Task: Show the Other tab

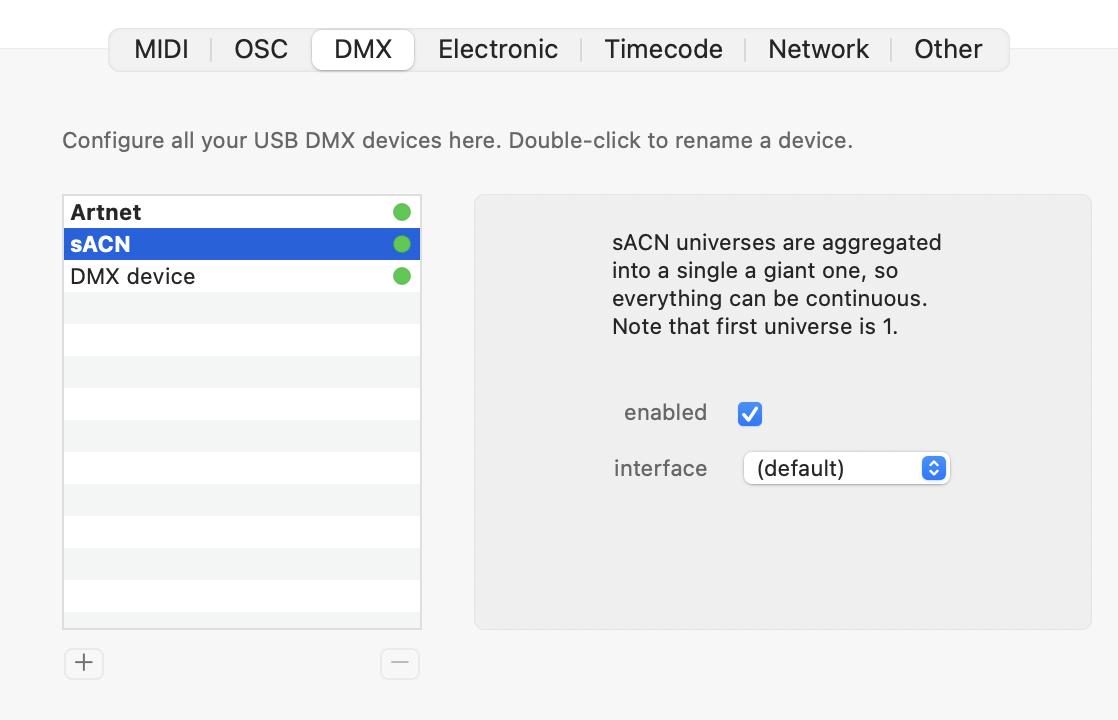Action: pyautogui.click(x=948, y=49)
